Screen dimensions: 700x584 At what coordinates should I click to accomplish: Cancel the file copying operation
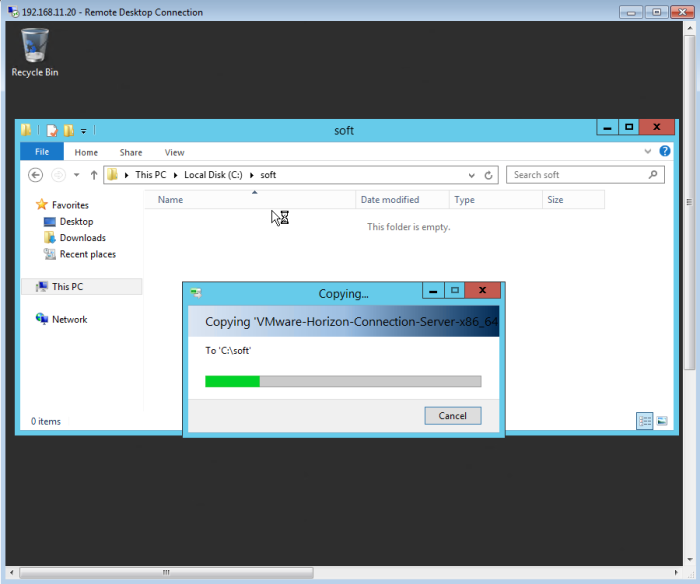(452, 415)
